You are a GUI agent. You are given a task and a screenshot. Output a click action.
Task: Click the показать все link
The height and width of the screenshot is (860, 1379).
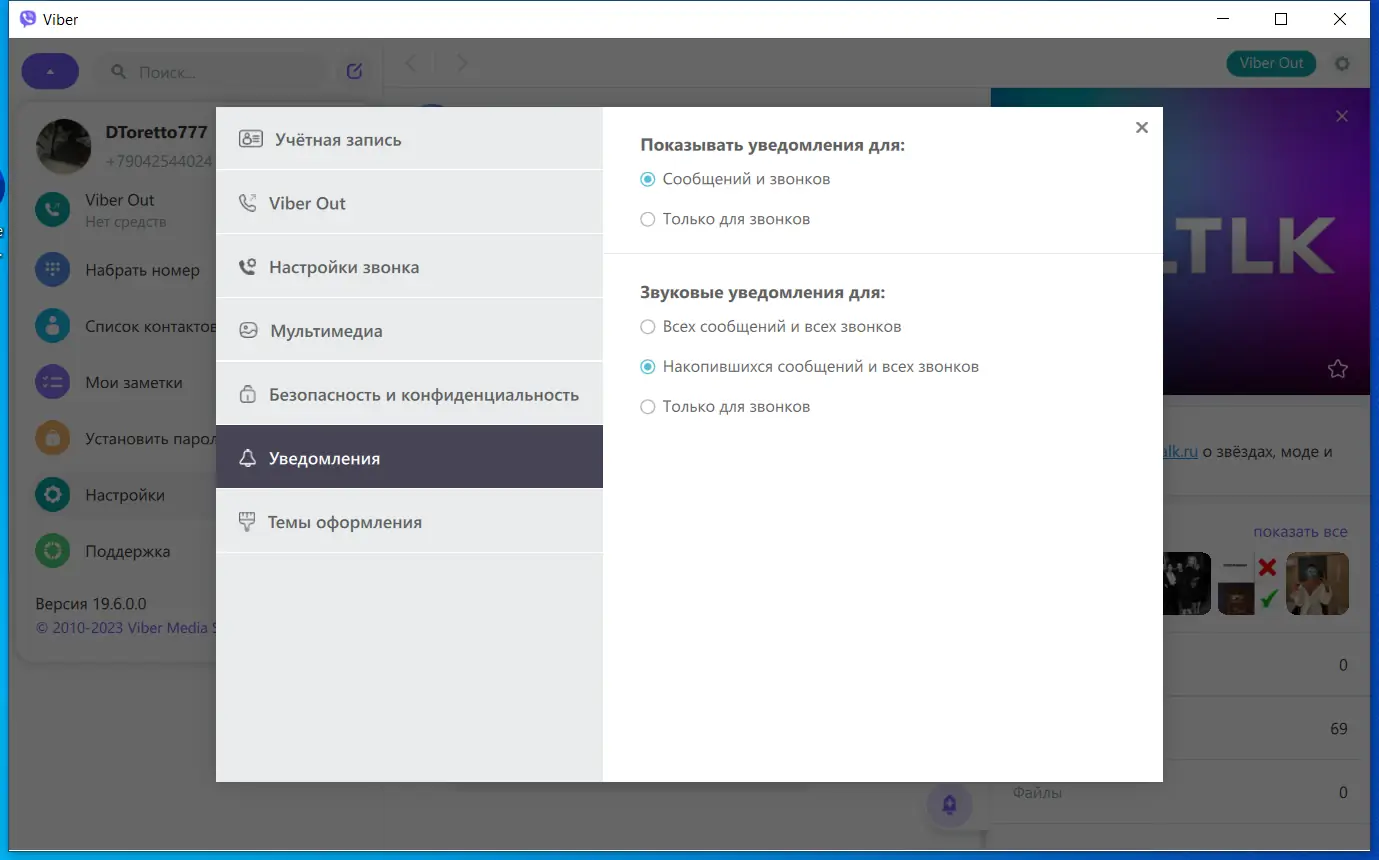(x=1300, y=532)
